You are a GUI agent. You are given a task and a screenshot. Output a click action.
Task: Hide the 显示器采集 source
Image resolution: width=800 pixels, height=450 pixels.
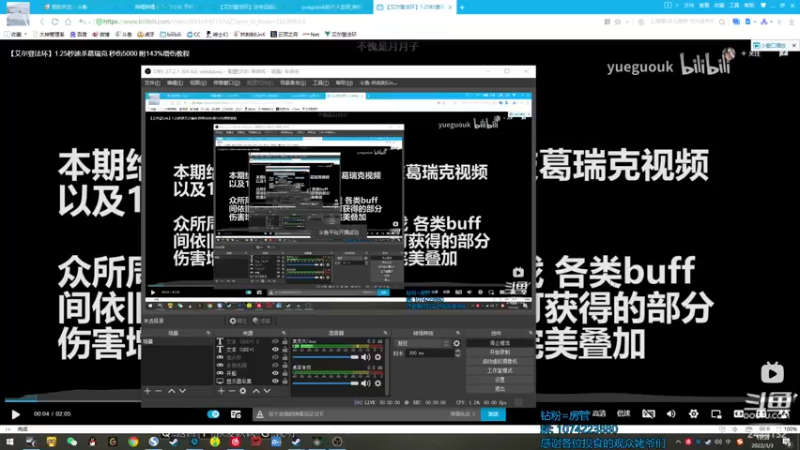coord(276,381)
